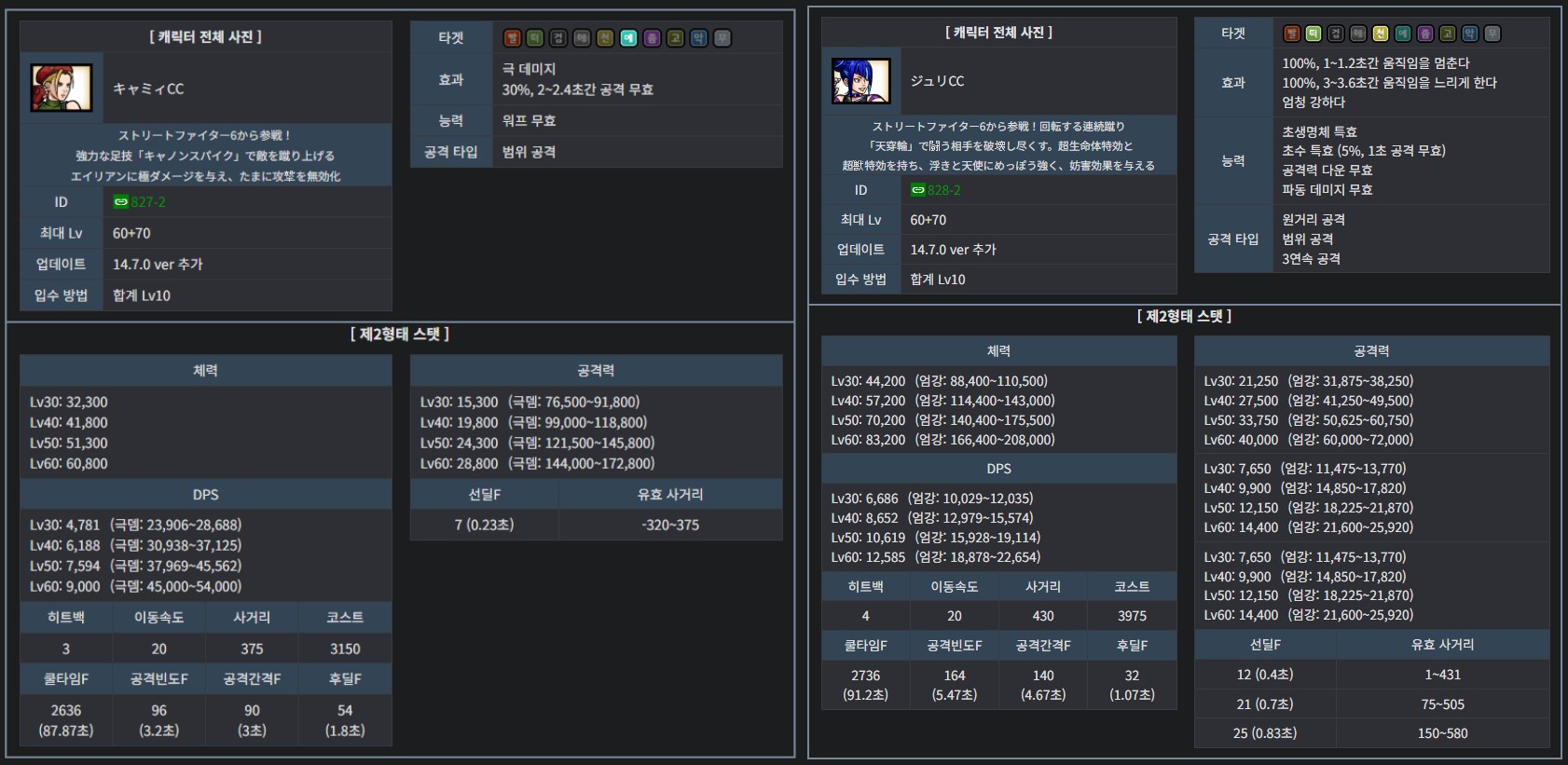Click the ジュリCC character portrait

(860, 81)
